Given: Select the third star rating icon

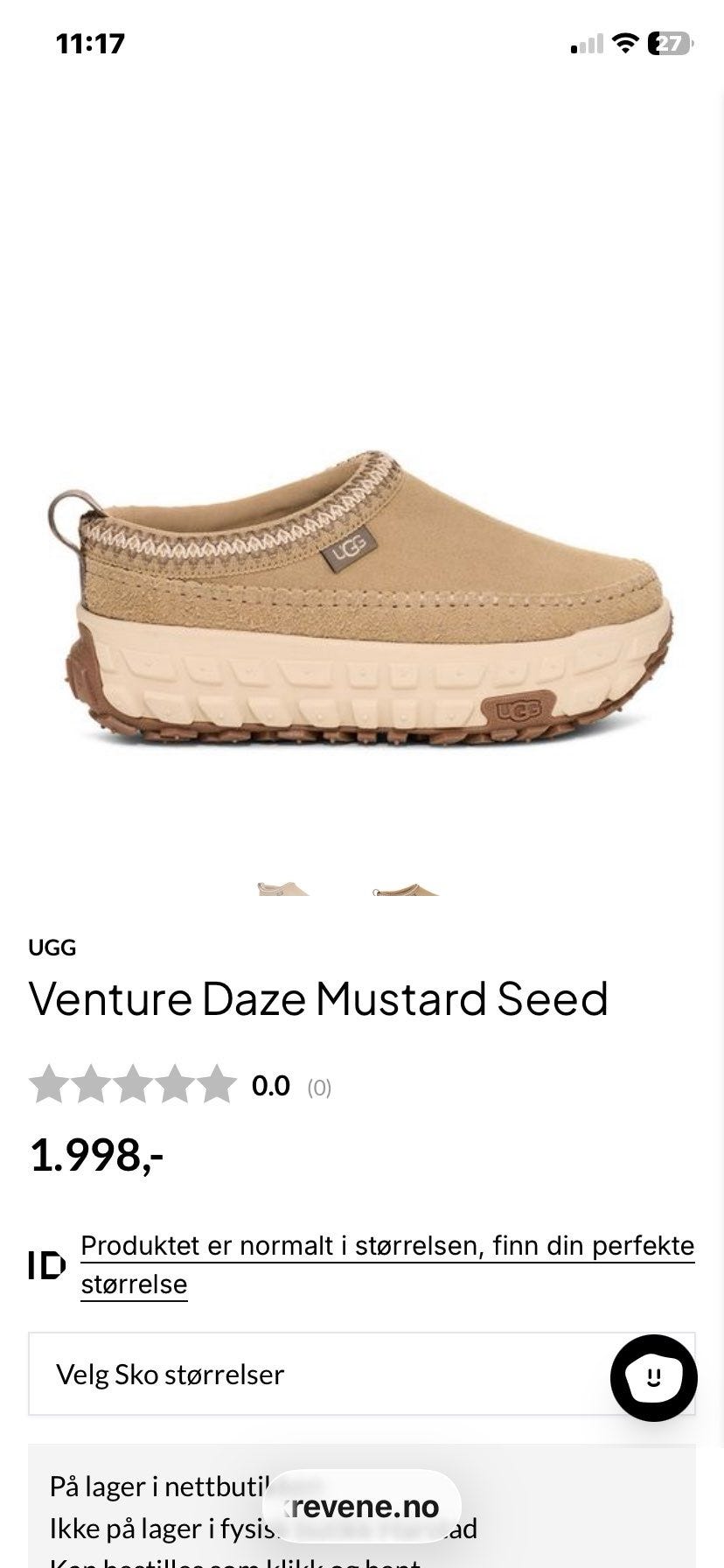Looking at the screenshot, I should click(x=133, y=1085).
